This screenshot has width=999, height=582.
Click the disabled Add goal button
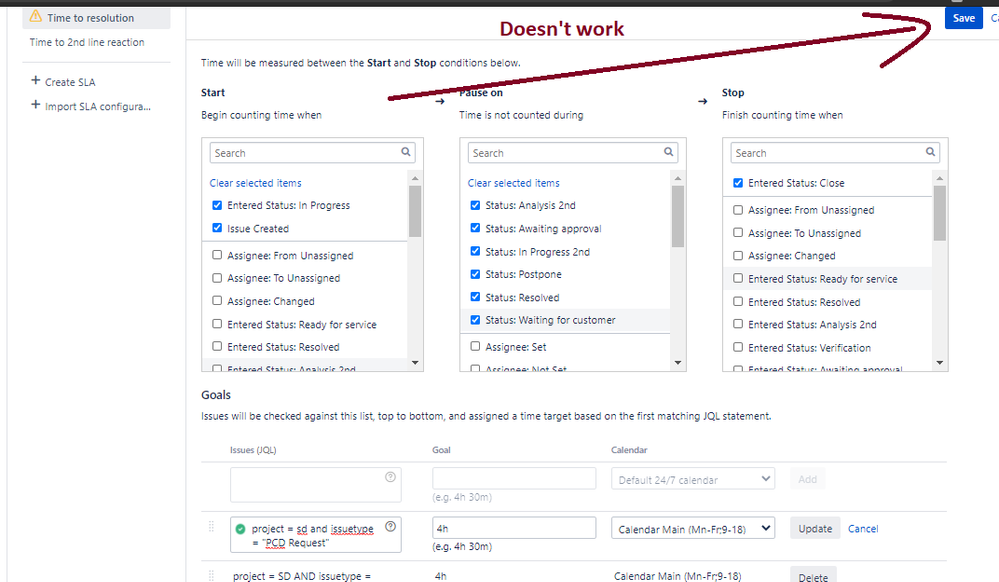[807, 479]
